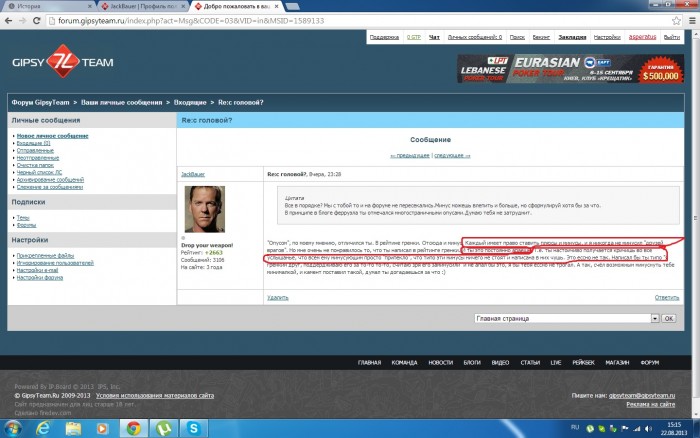Image resolution: width=700 pixels, height=438 pixels.
Task: Reload the page with the refresh icon
Action: 37,21
